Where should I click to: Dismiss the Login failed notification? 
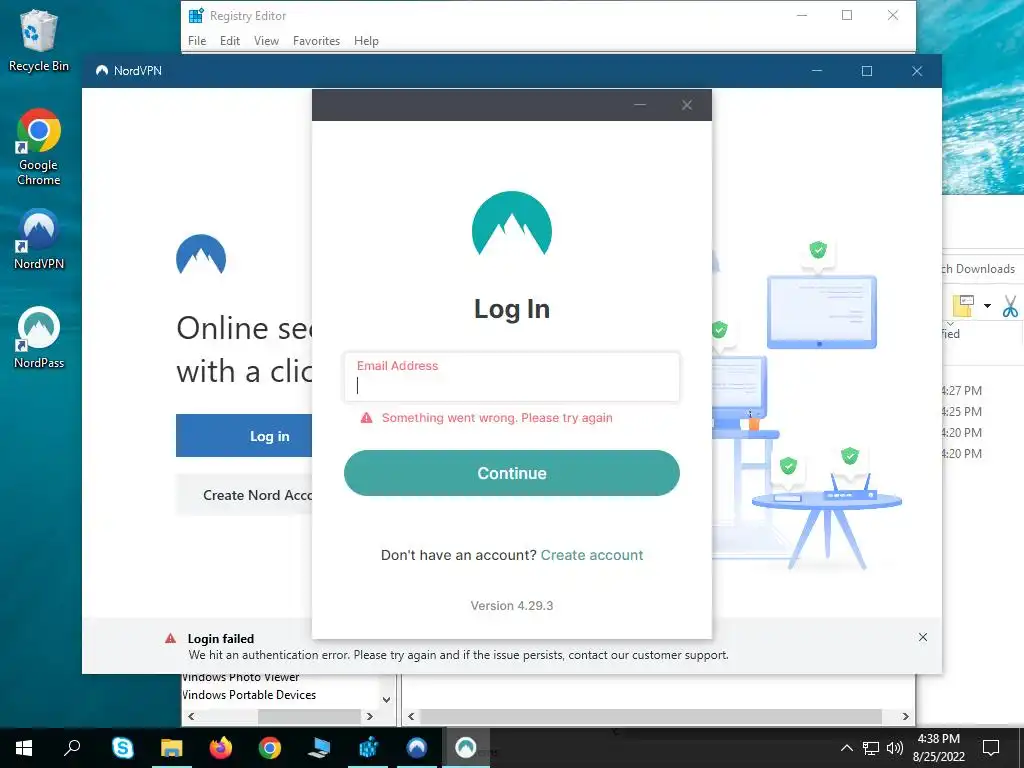[923, 637]
